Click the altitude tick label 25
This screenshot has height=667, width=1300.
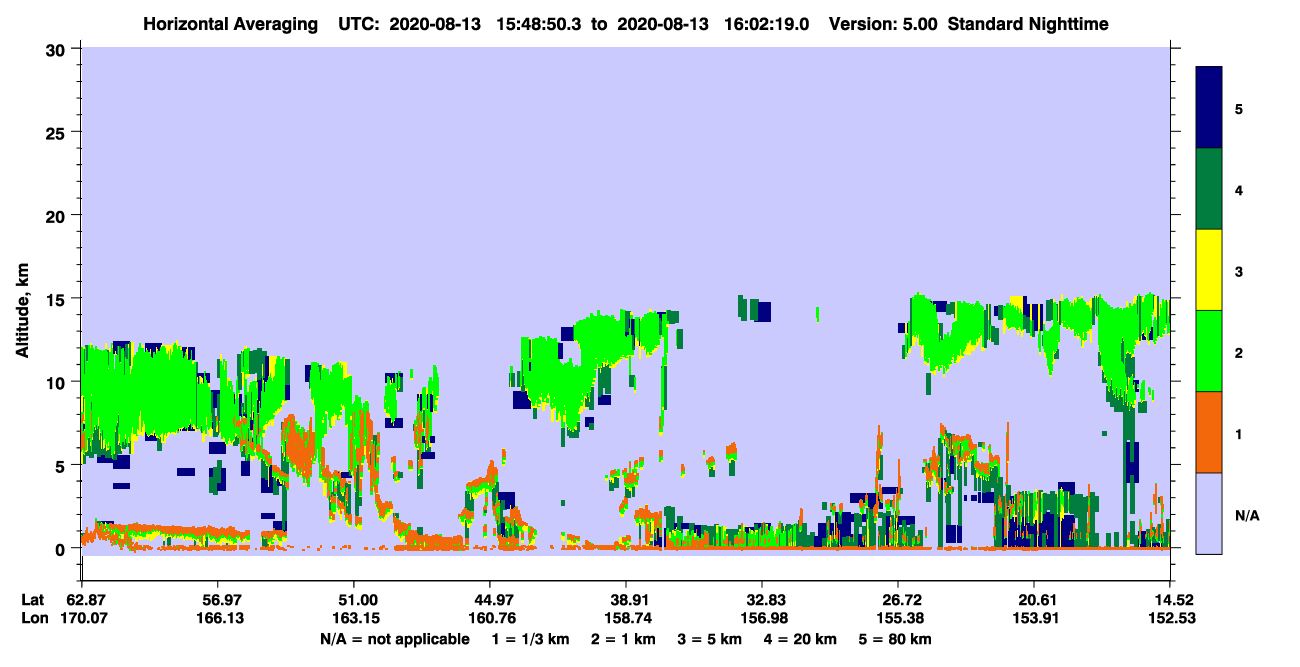tap(58, 132)
